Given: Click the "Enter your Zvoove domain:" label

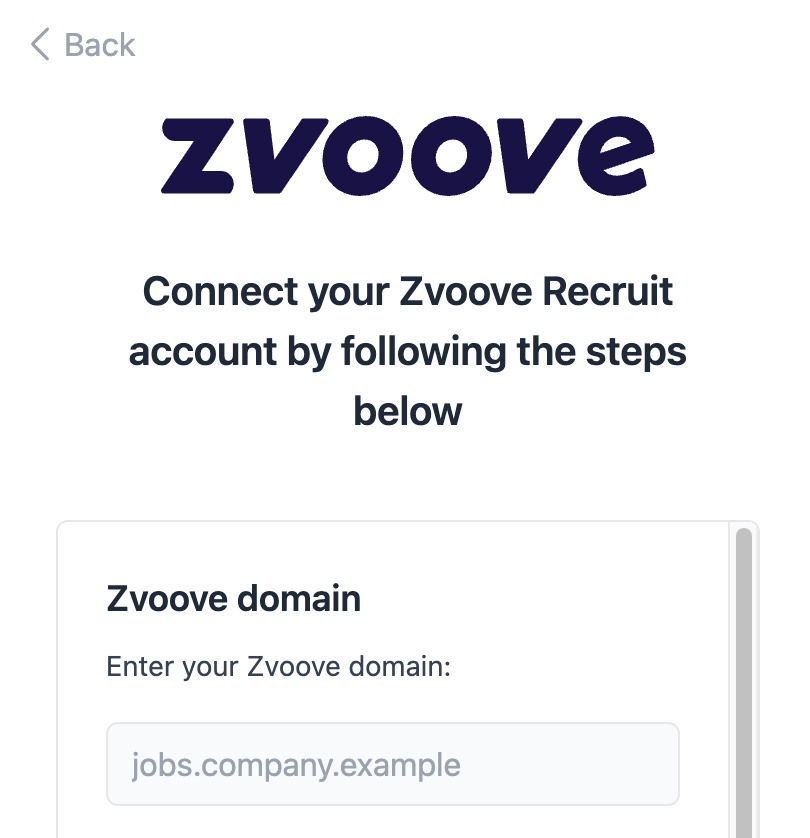Looking at the screenshot, I should 279,666.
